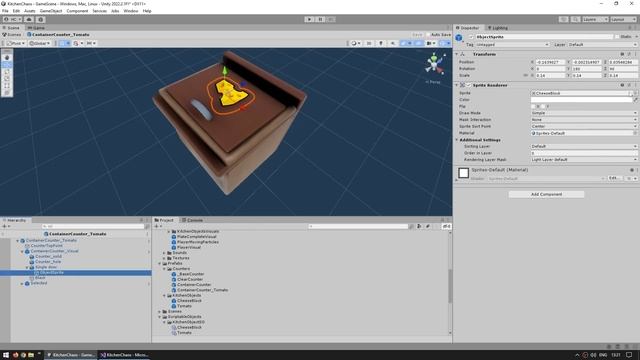Toggle the Sprite Renderer enabled checkbox

click(x=469, y=85)
